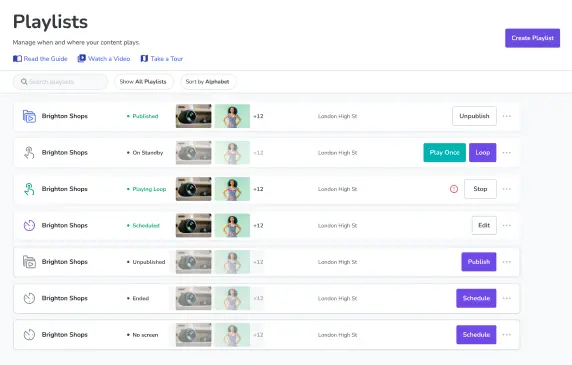
Task: Open more options for the Ended playlist
Action: pos(507,298)
